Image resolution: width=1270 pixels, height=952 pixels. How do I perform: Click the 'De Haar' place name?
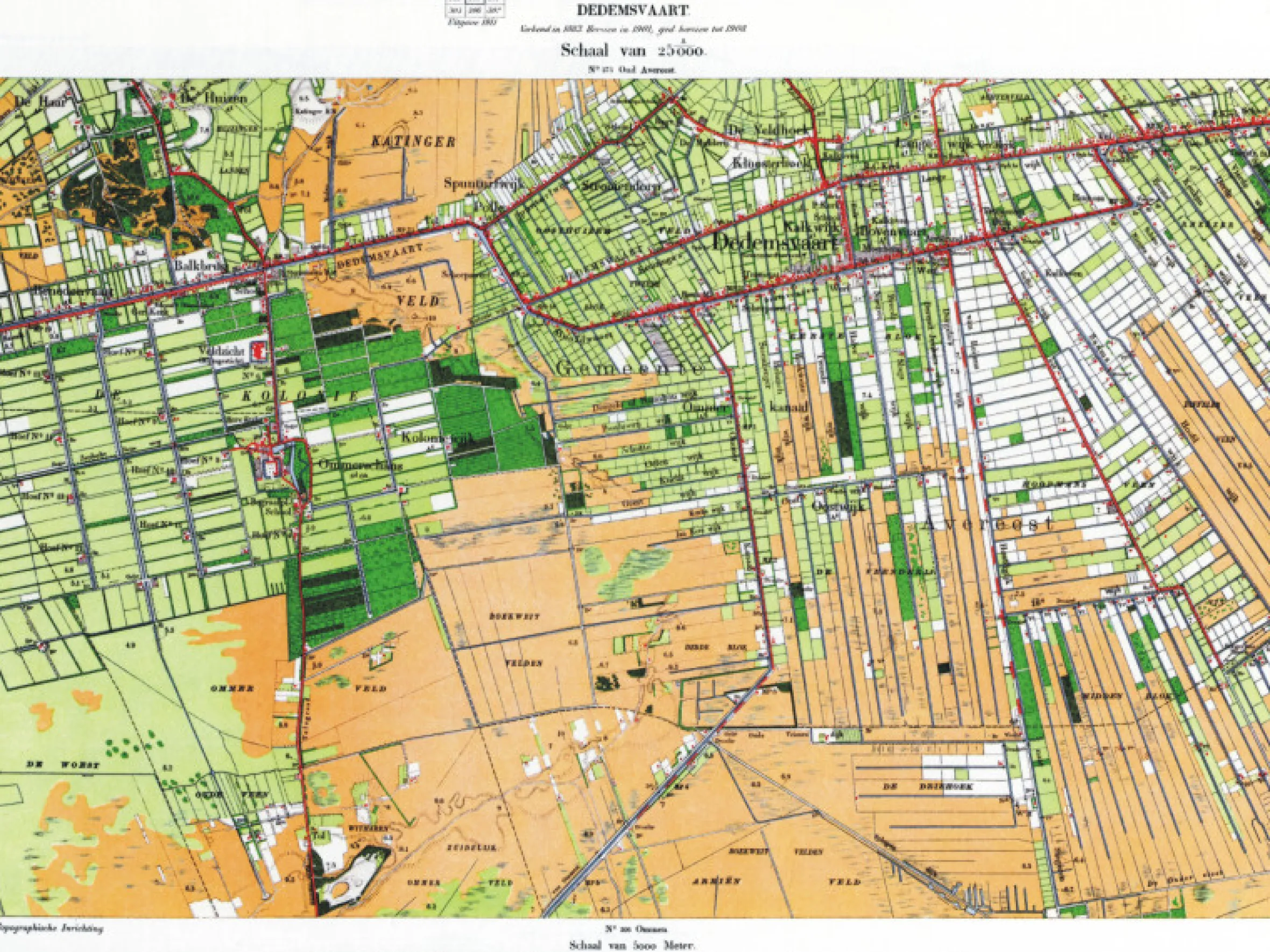(x=40, y=102)
